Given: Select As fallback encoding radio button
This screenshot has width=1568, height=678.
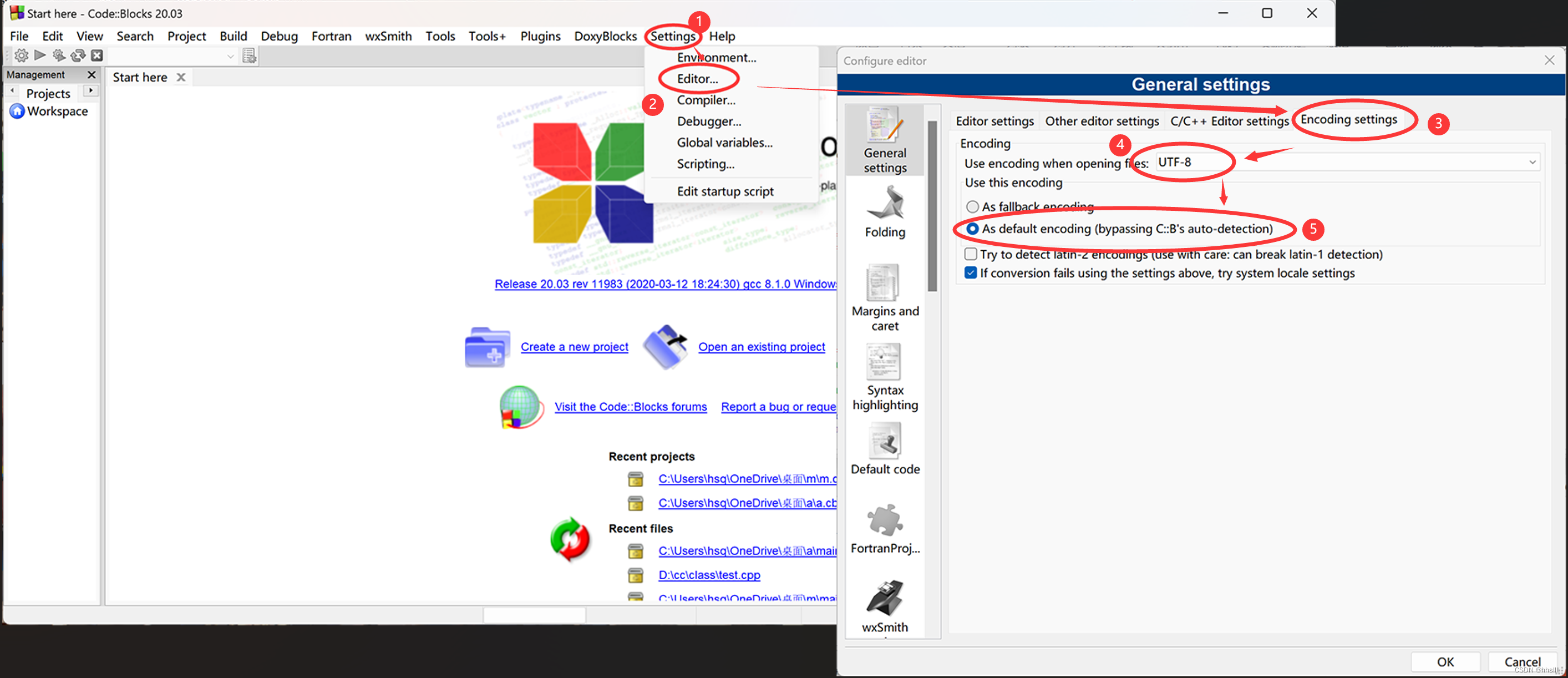Looking at the screenshot, I should tap(972, 207).
